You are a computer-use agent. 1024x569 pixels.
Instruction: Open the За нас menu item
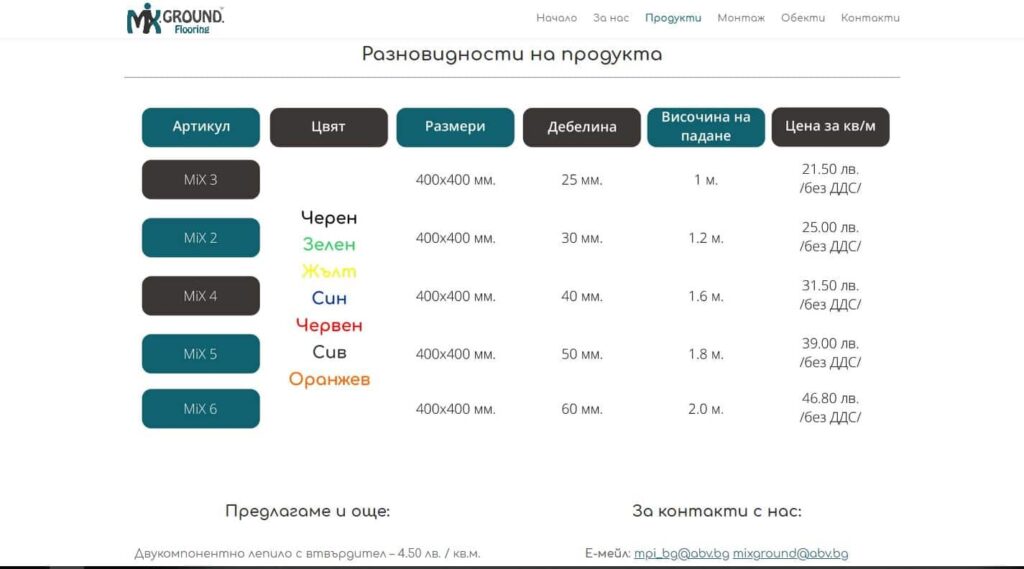[611, 18]
